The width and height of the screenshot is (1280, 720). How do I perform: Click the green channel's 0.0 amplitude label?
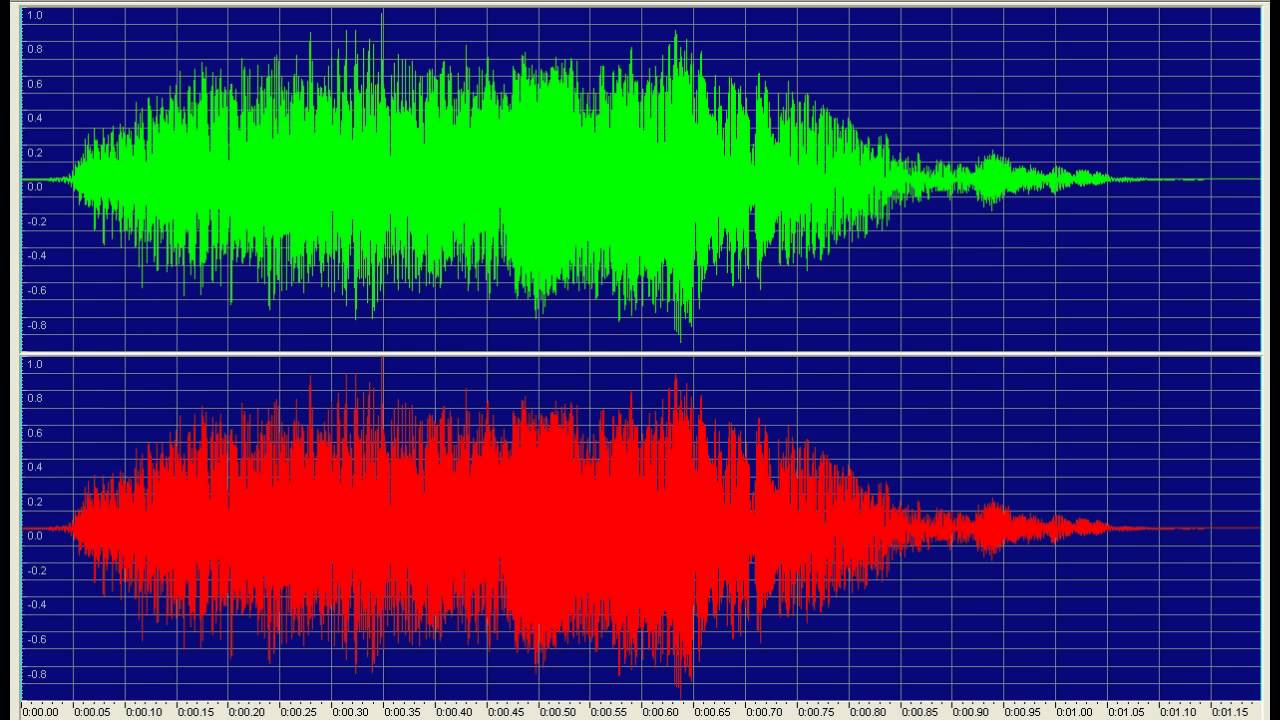click(x=34, y=187)
